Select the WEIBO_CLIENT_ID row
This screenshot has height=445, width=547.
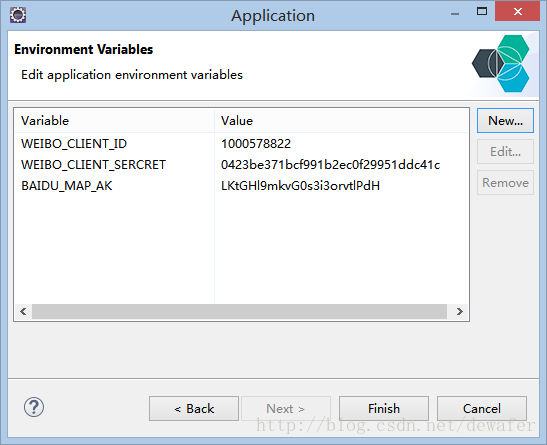[x=241, y=144]
